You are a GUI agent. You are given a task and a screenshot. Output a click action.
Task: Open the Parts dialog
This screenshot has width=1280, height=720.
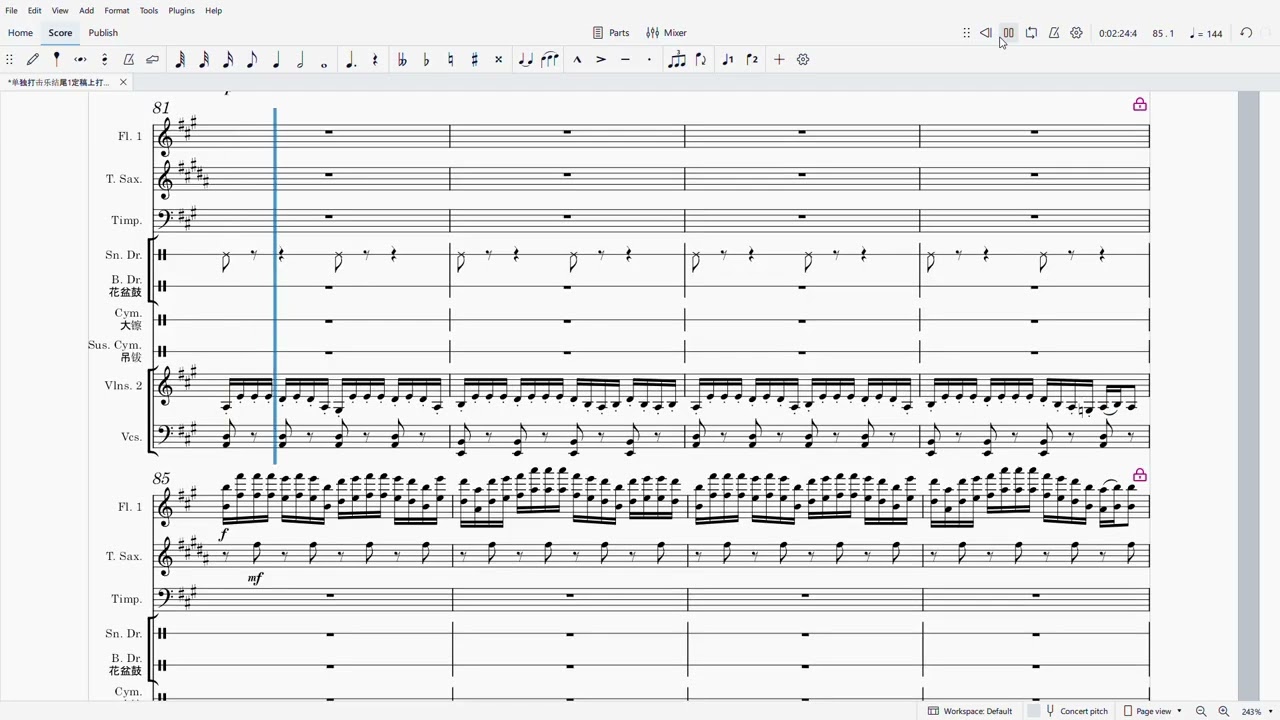tap(611, 33)
